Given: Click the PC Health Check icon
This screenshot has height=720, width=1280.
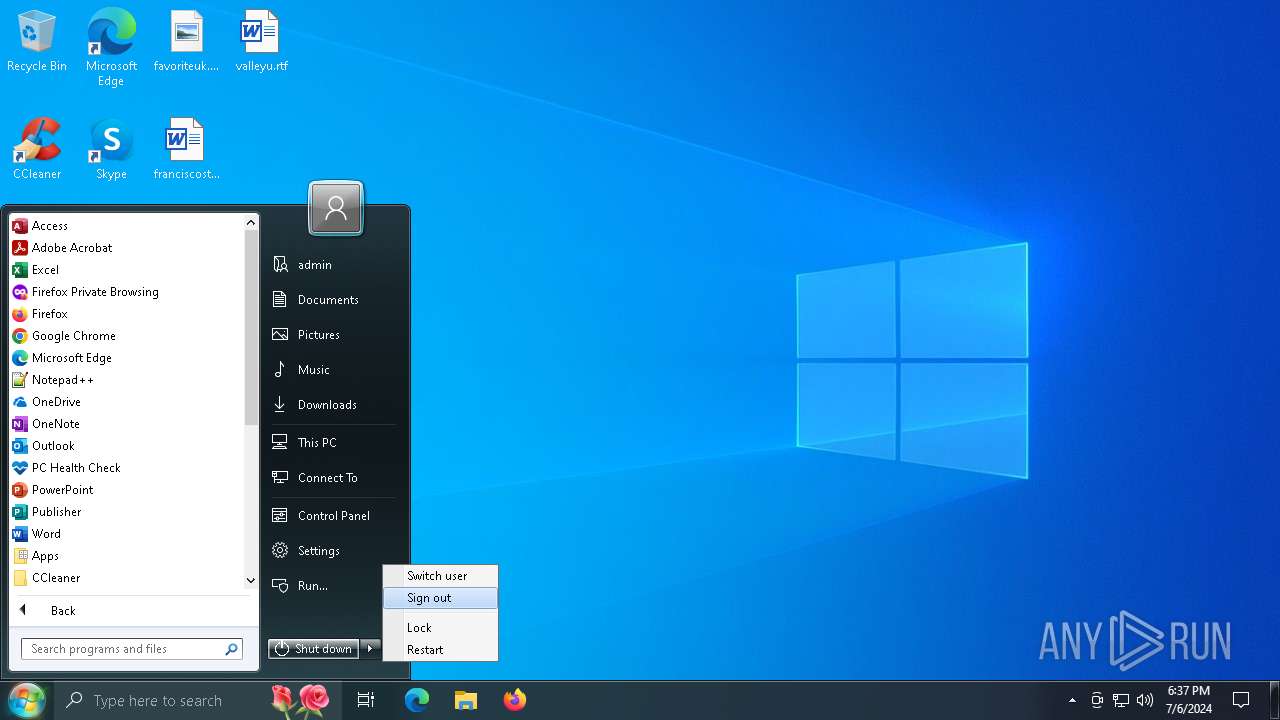Looking at the screenshot, I should point(20,468).
